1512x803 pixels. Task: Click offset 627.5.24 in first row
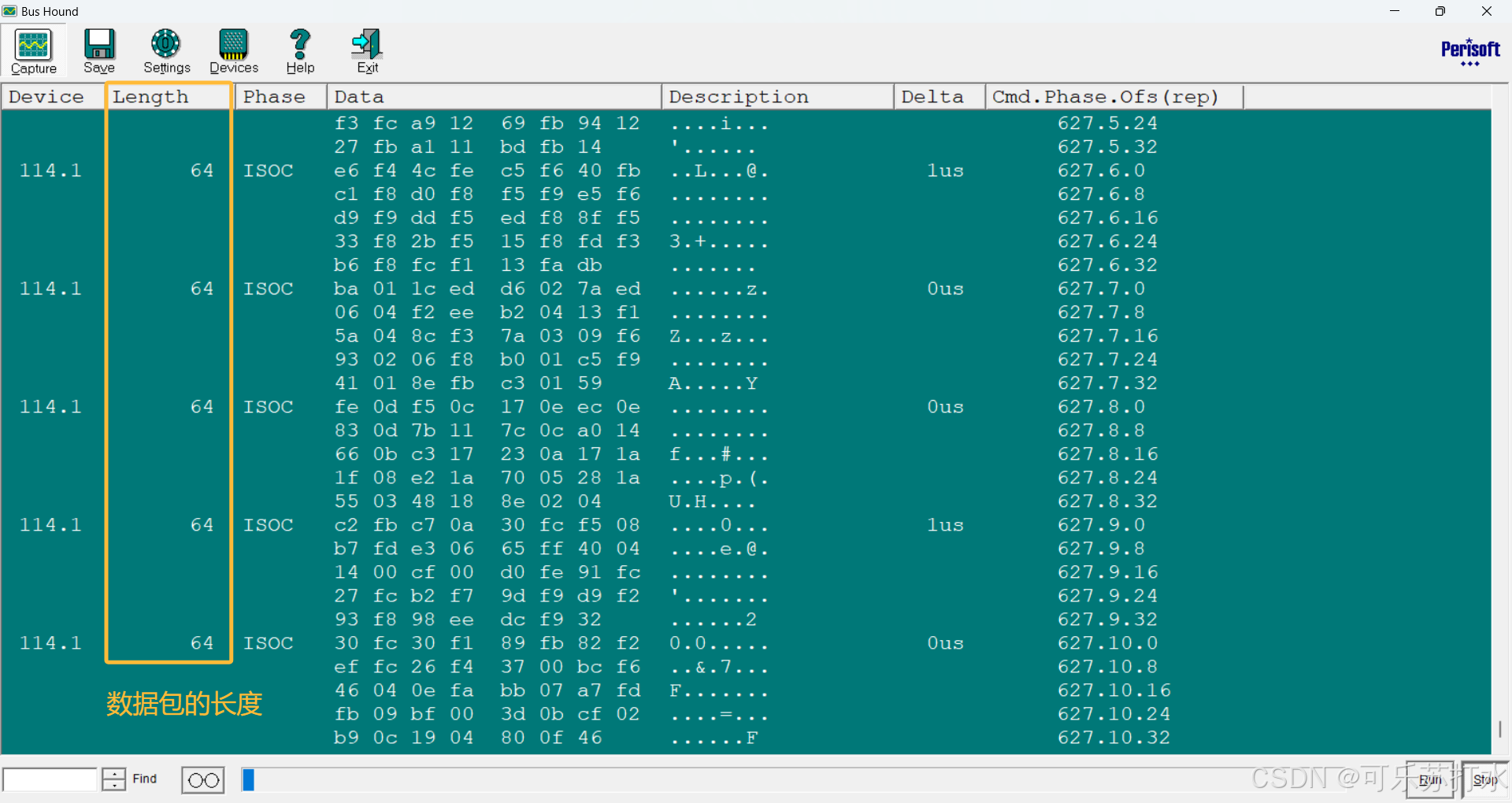point(1107,123)
